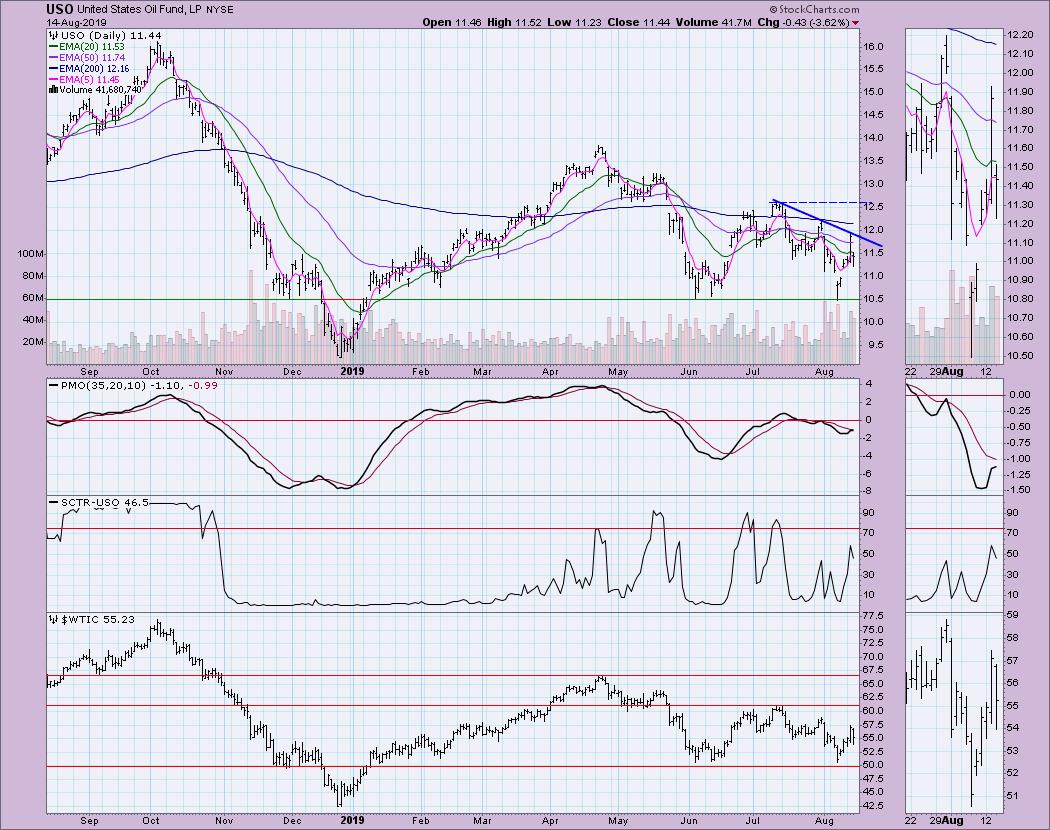Click the EMA(5) magenta legend line
This screenshot has height=830, width=1050.
(53, 79)
